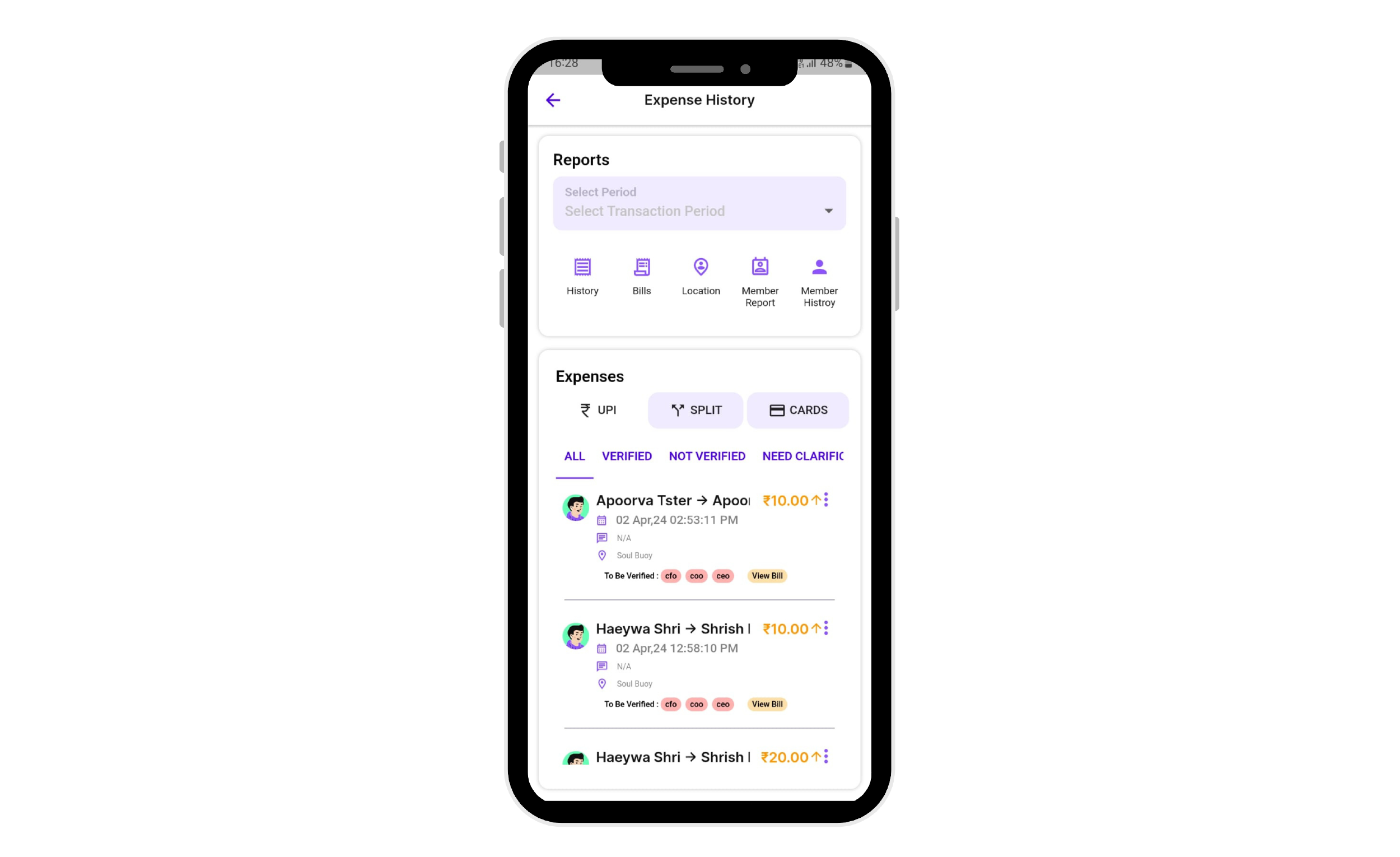Switch to the CARDS expenses tab
Screen dimensions: 1400x857
[798, 410]
